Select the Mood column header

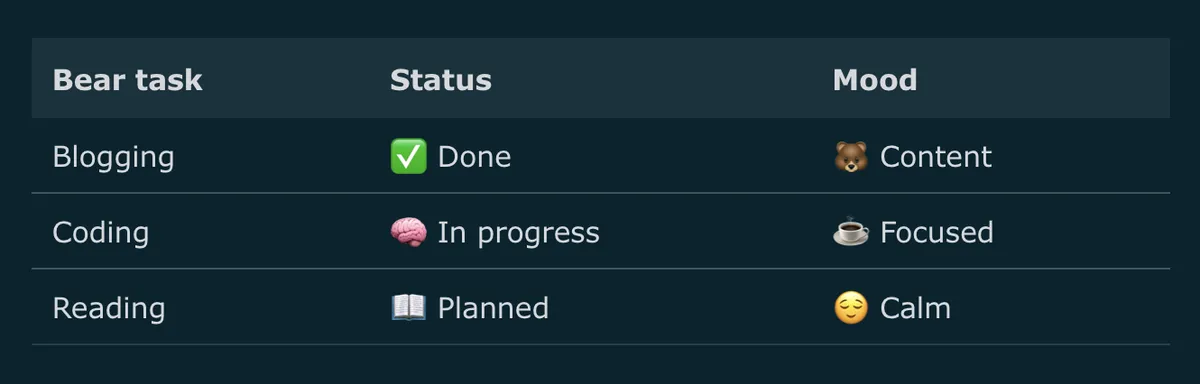pyautogui.click(x=875, y=80)
